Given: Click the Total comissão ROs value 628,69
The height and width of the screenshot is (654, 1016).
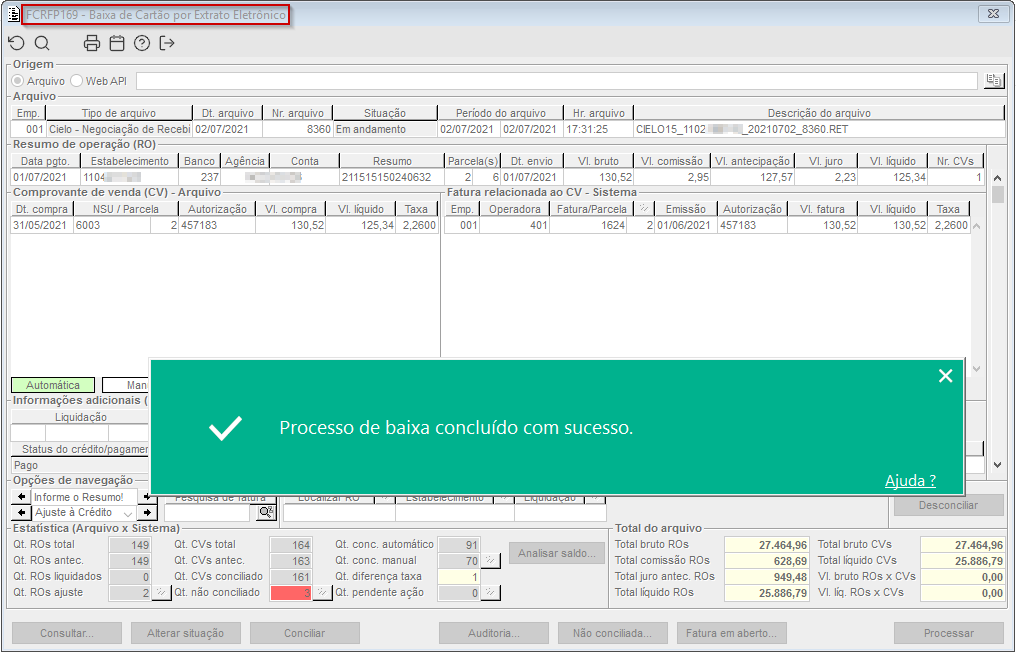Looking at the screenshot, I should (x=767, y=561).
